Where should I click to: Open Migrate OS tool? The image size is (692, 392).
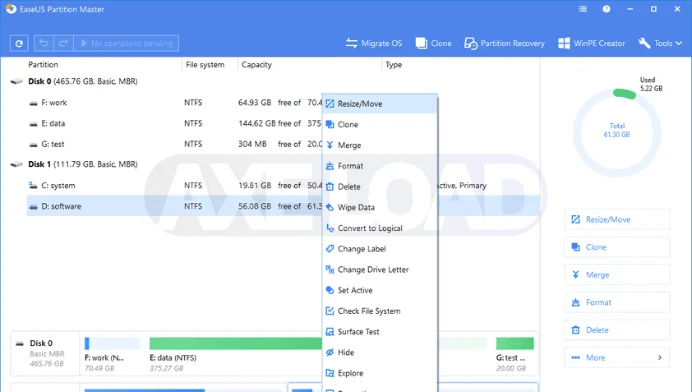tap(374, 43)
